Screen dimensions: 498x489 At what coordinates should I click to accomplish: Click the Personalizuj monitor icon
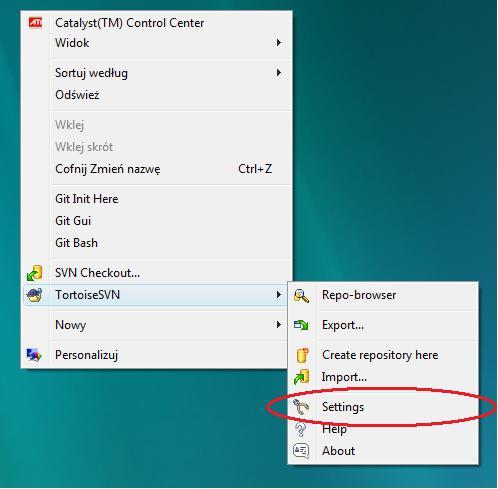(x=34, y=355)
